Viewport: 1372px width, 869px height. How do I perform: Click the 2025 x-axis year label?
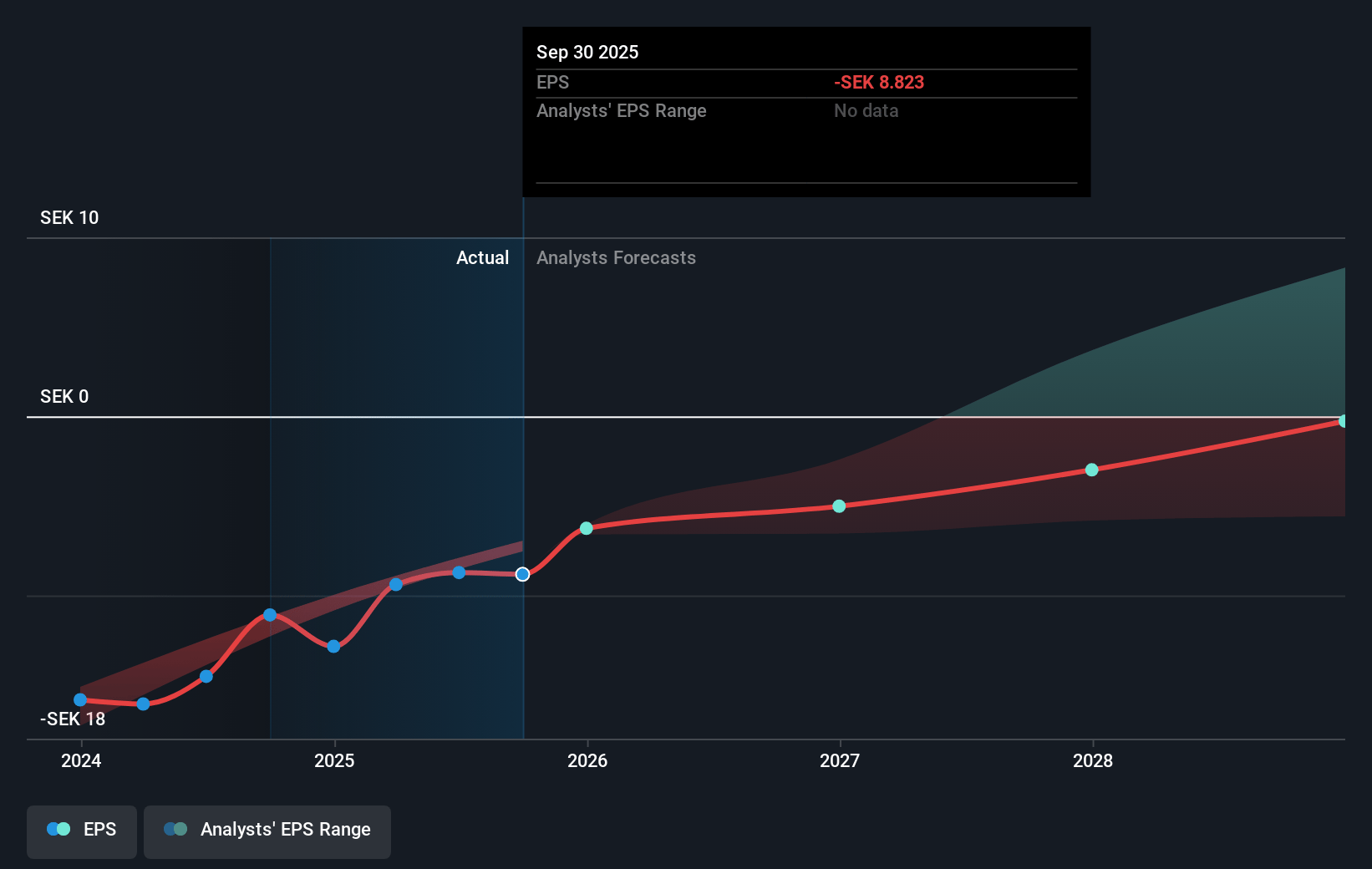pyautogui.click(x=334, y=760)
